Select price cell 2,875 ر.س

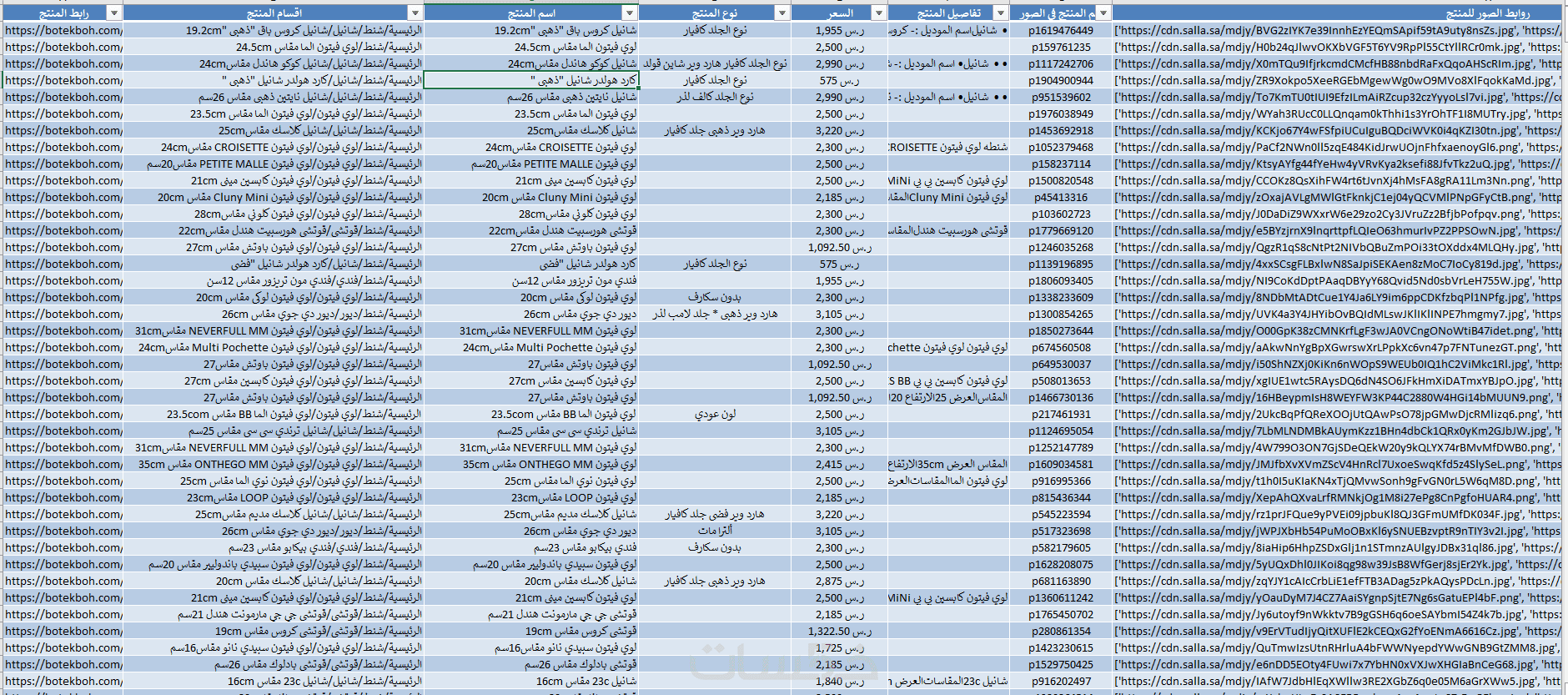840,581
